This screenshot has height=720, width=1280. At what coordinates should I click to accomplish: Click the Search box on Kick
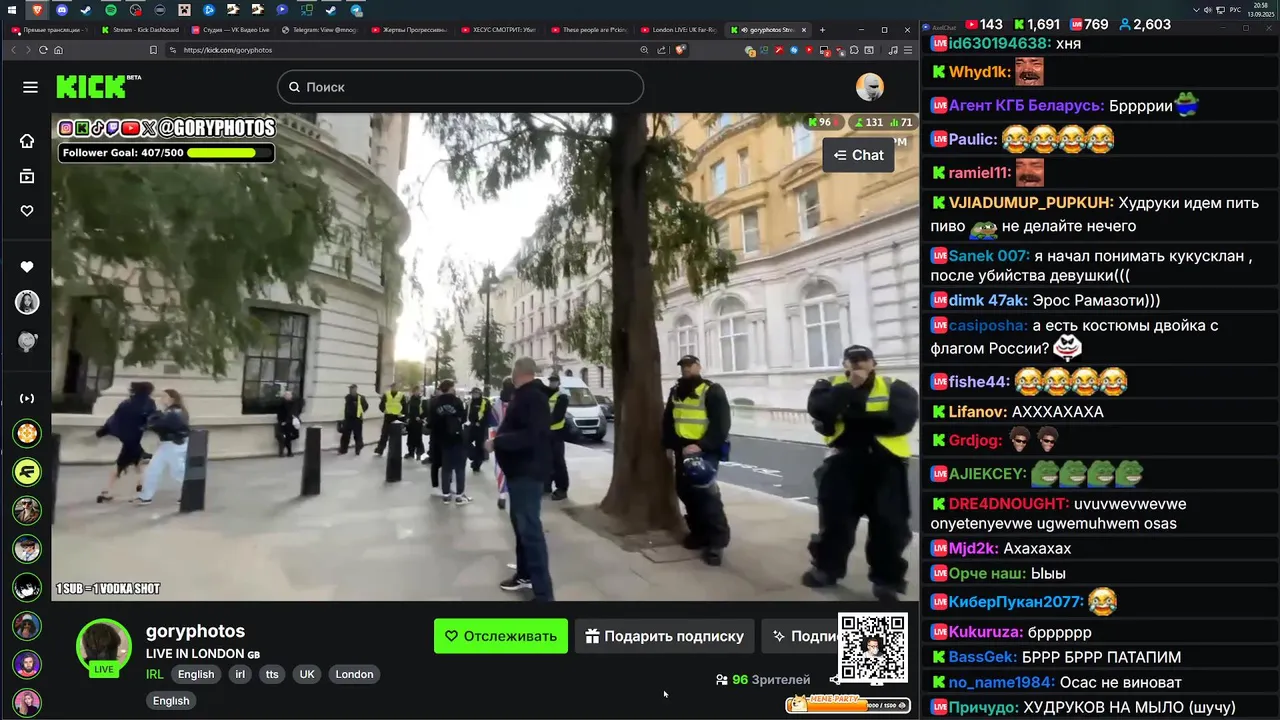coord(460,87)
